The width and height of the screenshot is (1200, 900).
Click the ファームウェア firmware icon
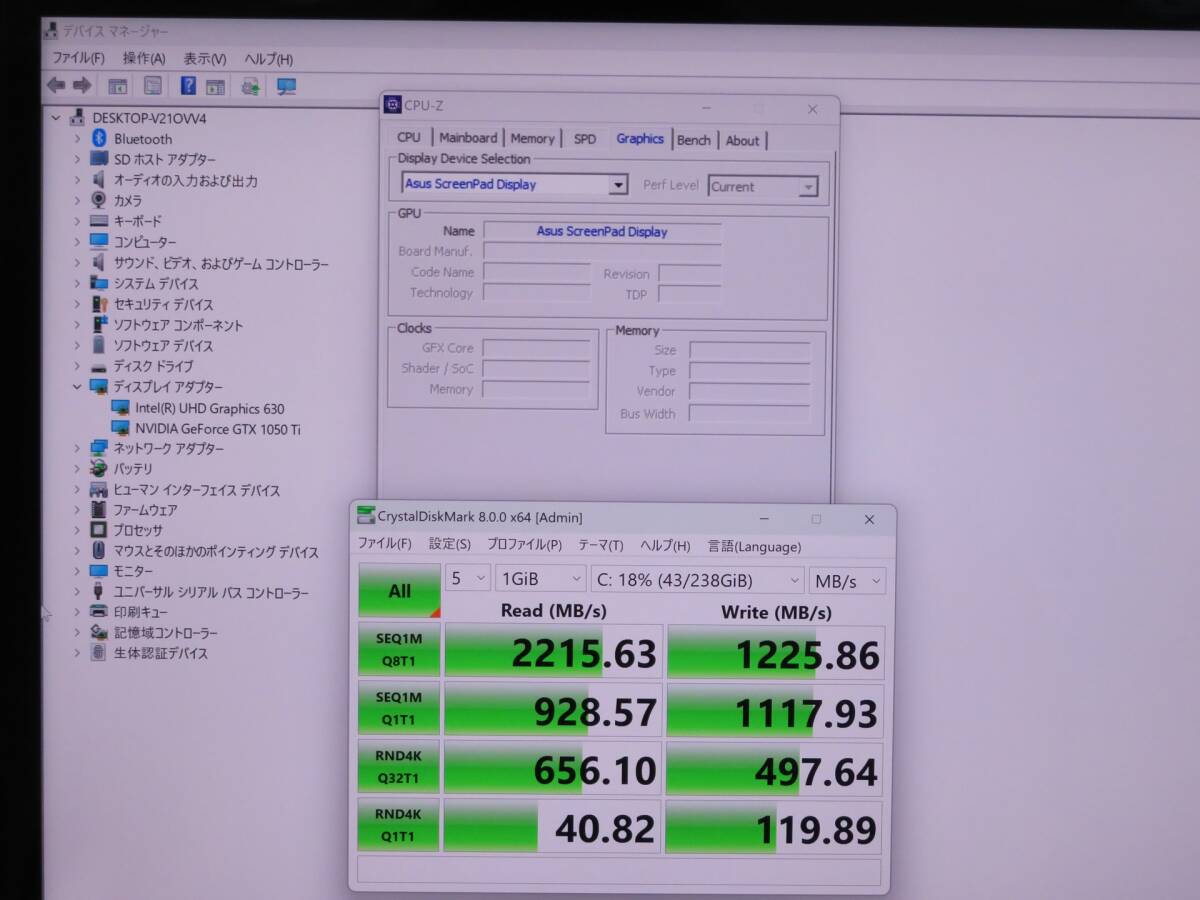tap(99, 509)
